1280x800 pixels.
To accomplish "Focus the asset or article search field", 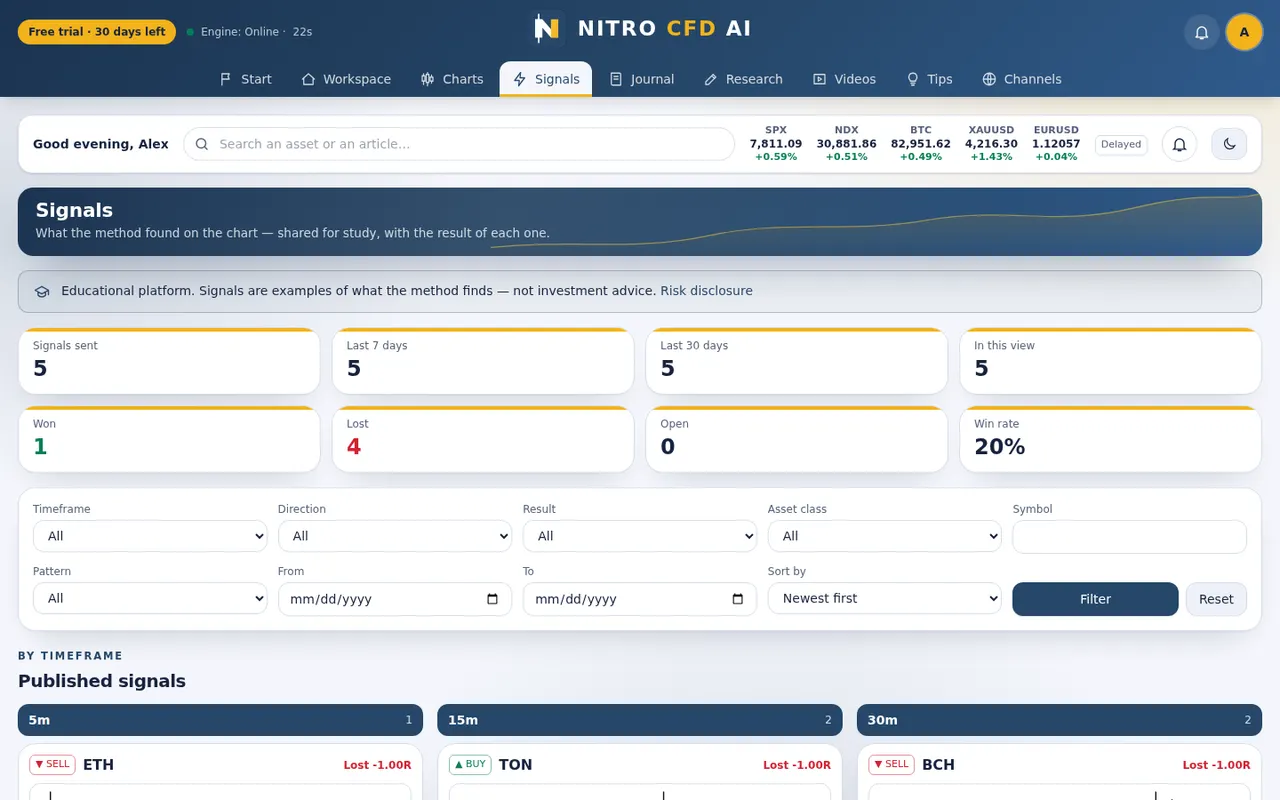I will click(459, 144).
